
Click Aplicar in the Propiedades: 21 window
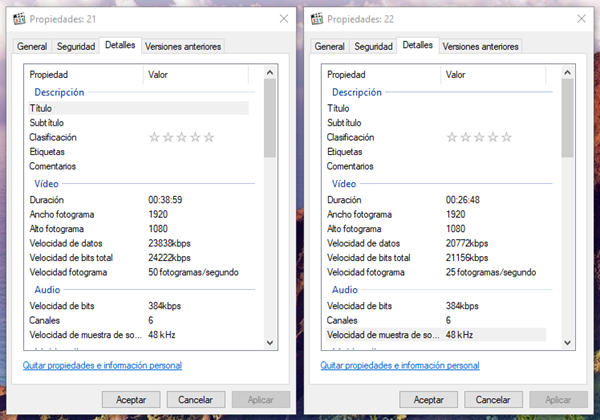pyautogui.click(x=261, y=400)
